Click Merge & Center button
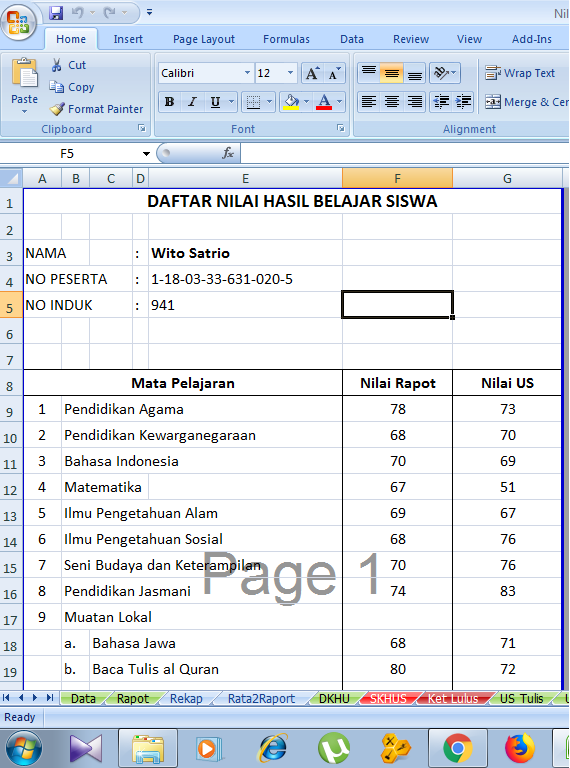This screenshot has width=570, height=768. coord(527,102)
